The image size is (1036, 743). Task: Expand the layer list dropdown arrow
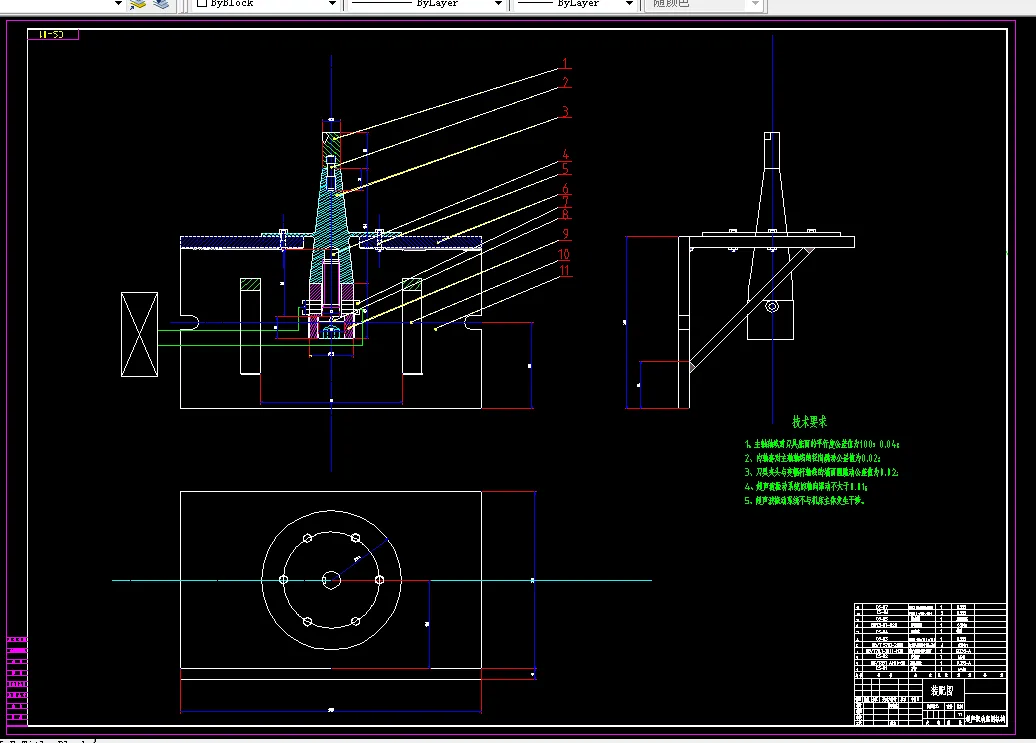pyautogui.click(x=118, y=3)
